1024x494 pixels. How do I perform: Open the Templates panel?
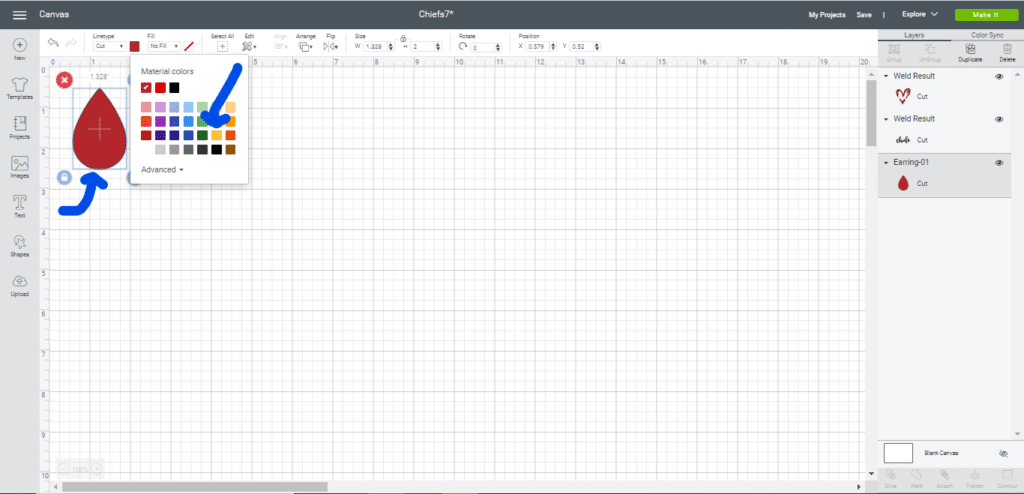pyautogui.click(x=19, y=87)
